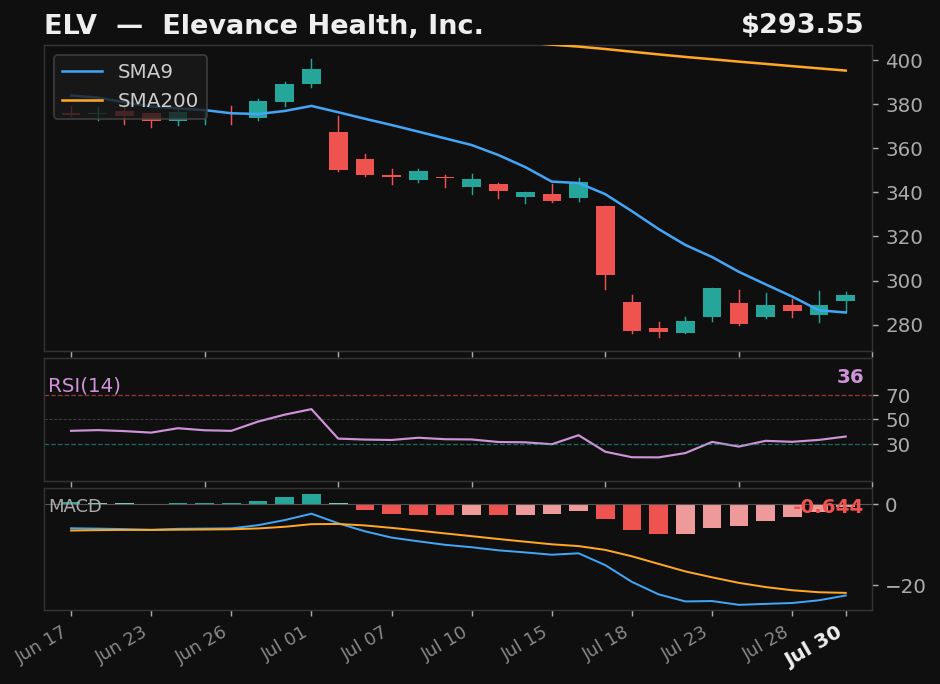
Task: Click the $293.55 price label
Action: pos(802,25)
